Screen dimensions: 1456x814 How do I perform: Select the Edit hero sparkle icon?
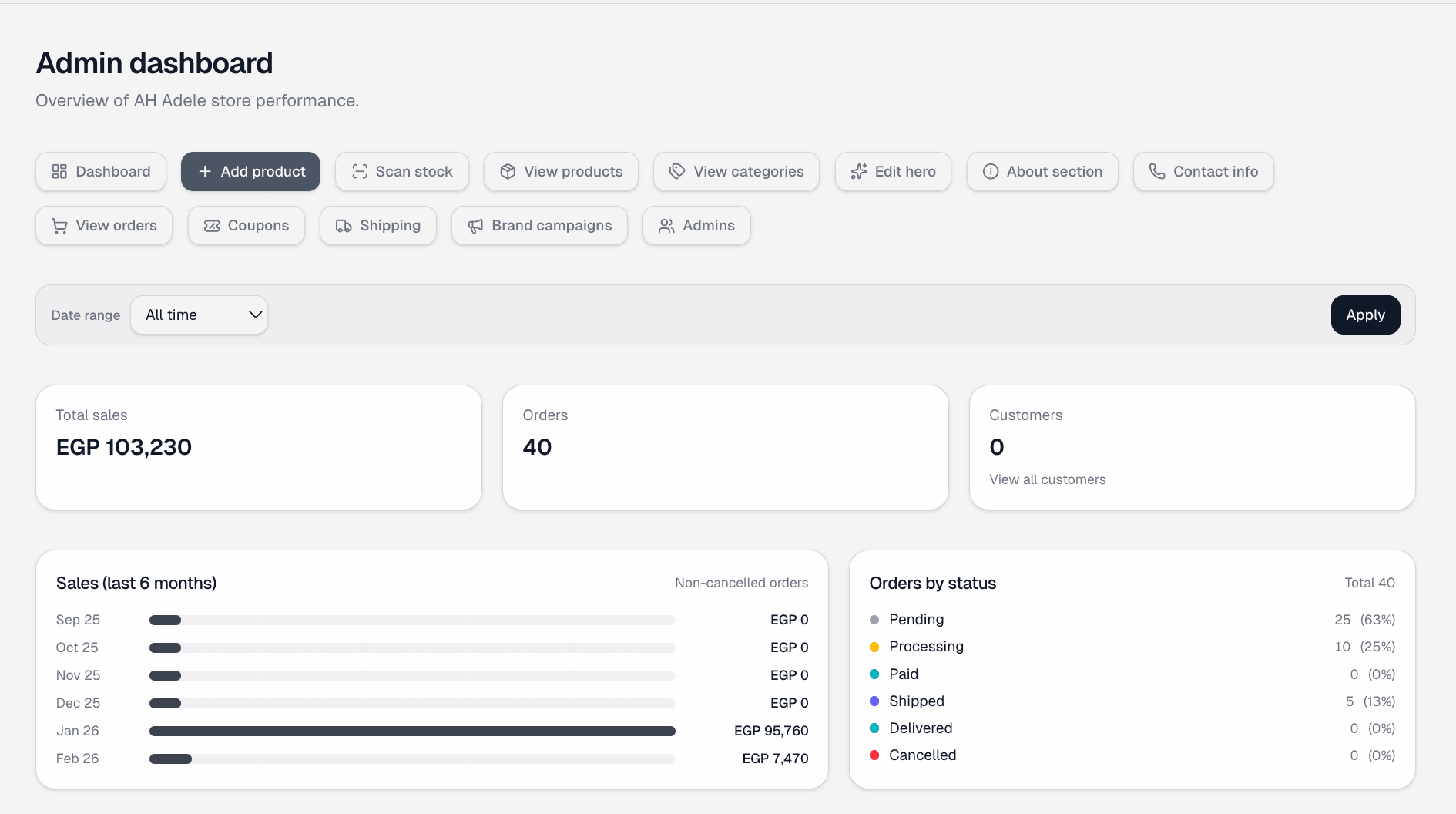click(x=859, y=171)
